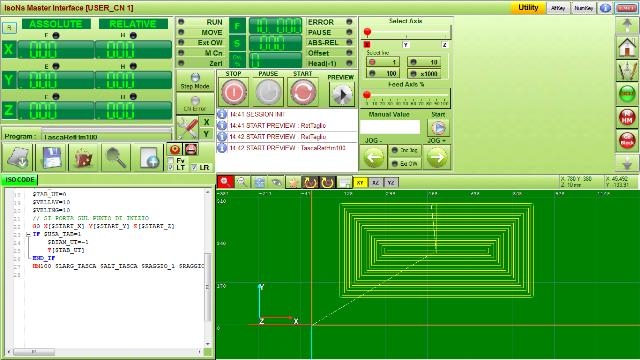The width and height of the screenshot is (640, 360).
Task: Click the red Block round button
Action: click(627, 140)
